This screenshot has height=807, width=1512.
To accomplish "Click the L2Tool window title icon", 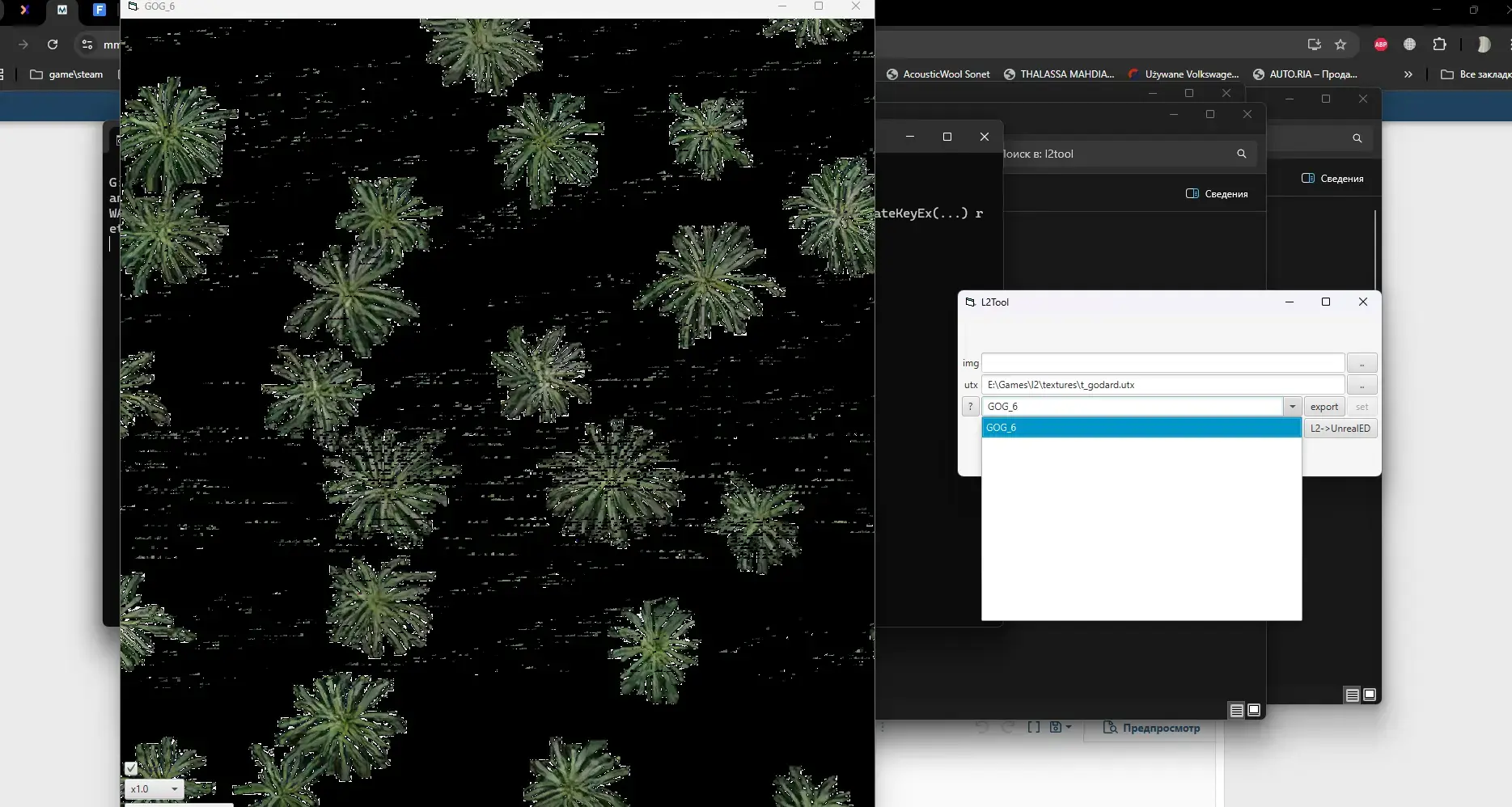I will tap(970, 302).
